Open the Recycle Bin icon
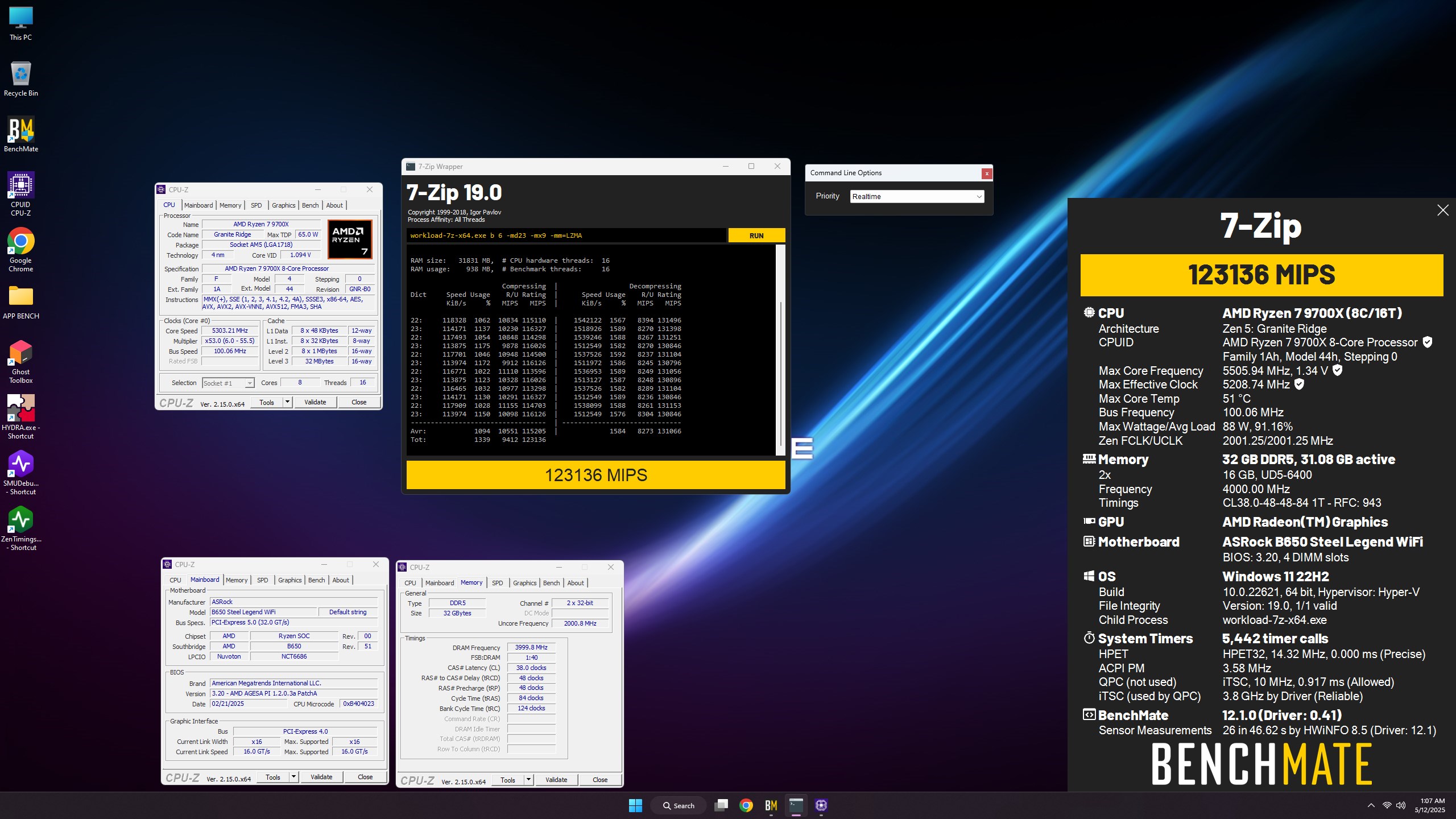 [21, 79]
